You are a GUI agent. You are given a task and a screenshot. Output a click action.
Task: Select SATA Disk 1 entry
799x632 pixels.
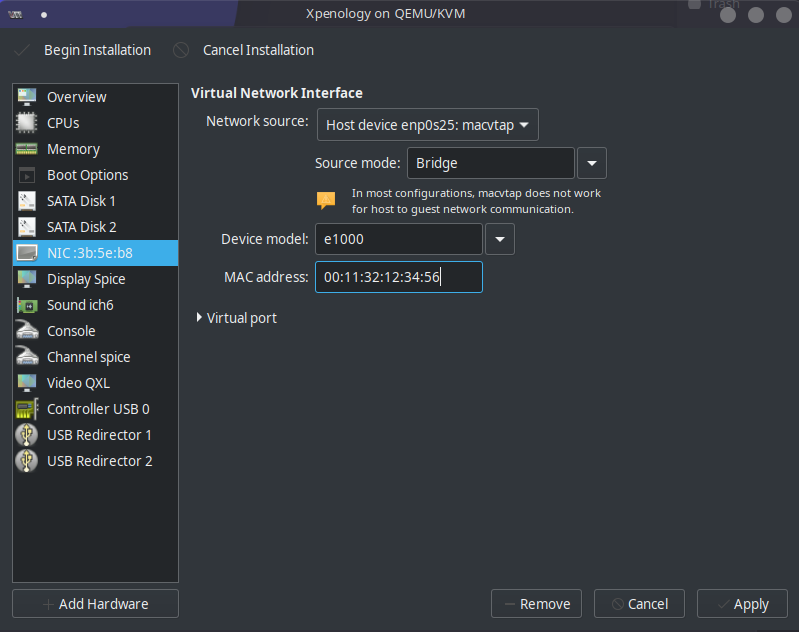(95, 201)
